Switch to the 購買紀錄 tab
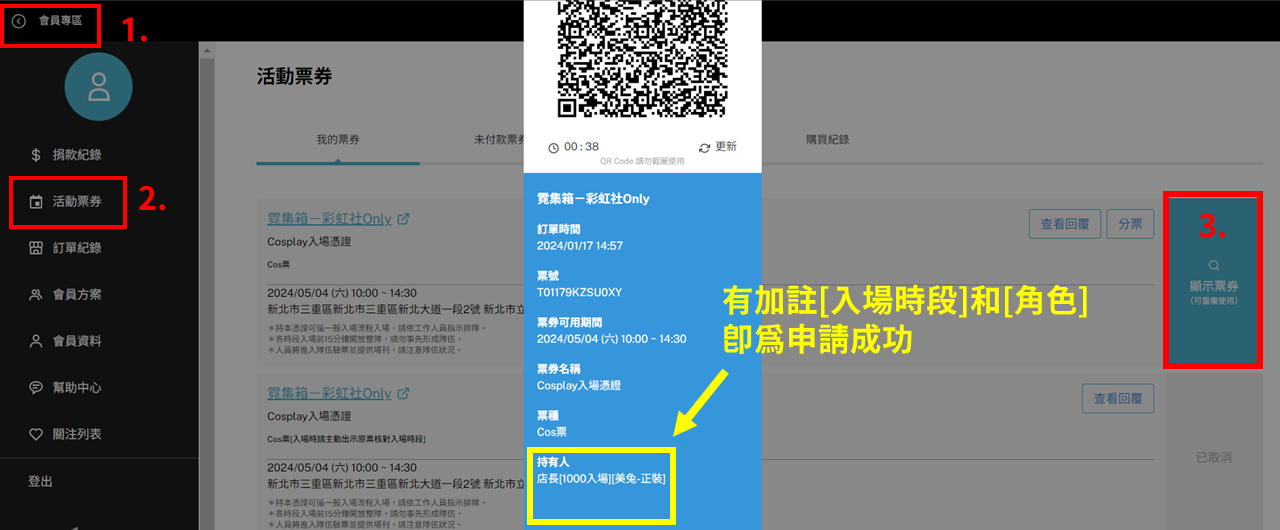The image size is (1280, 530). coord(827,140)
